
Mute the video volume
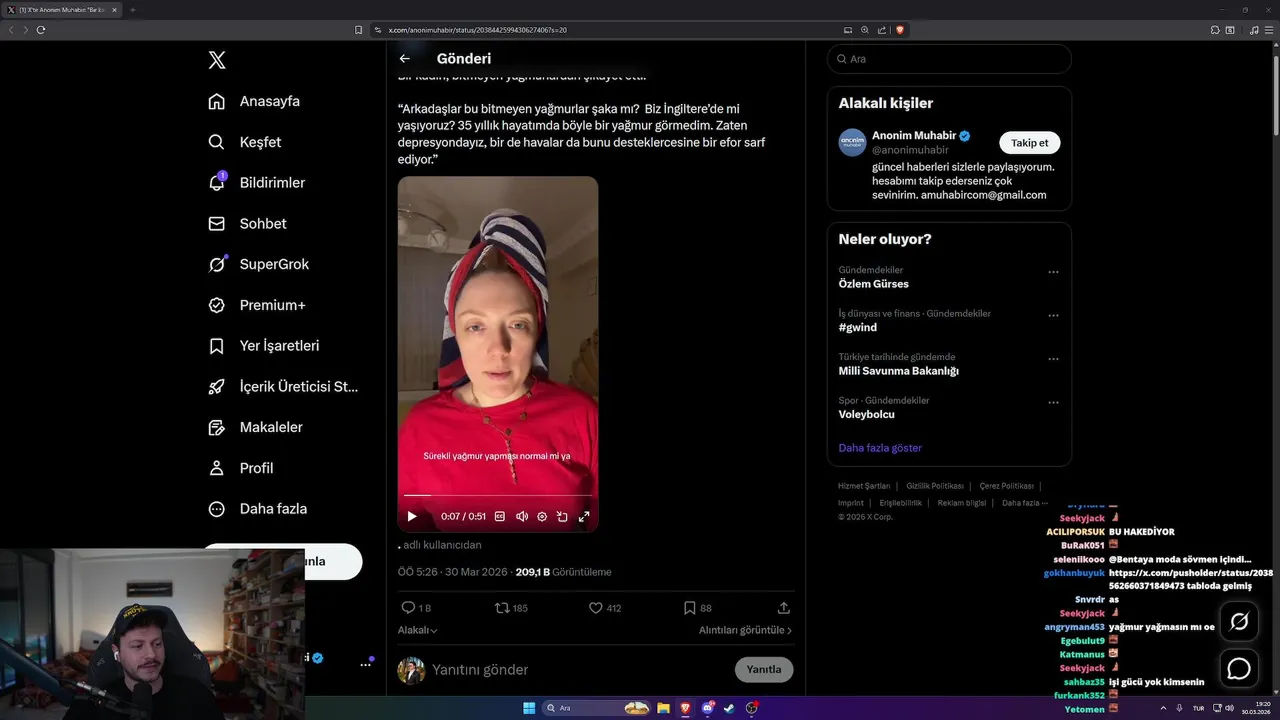point(522,517)
